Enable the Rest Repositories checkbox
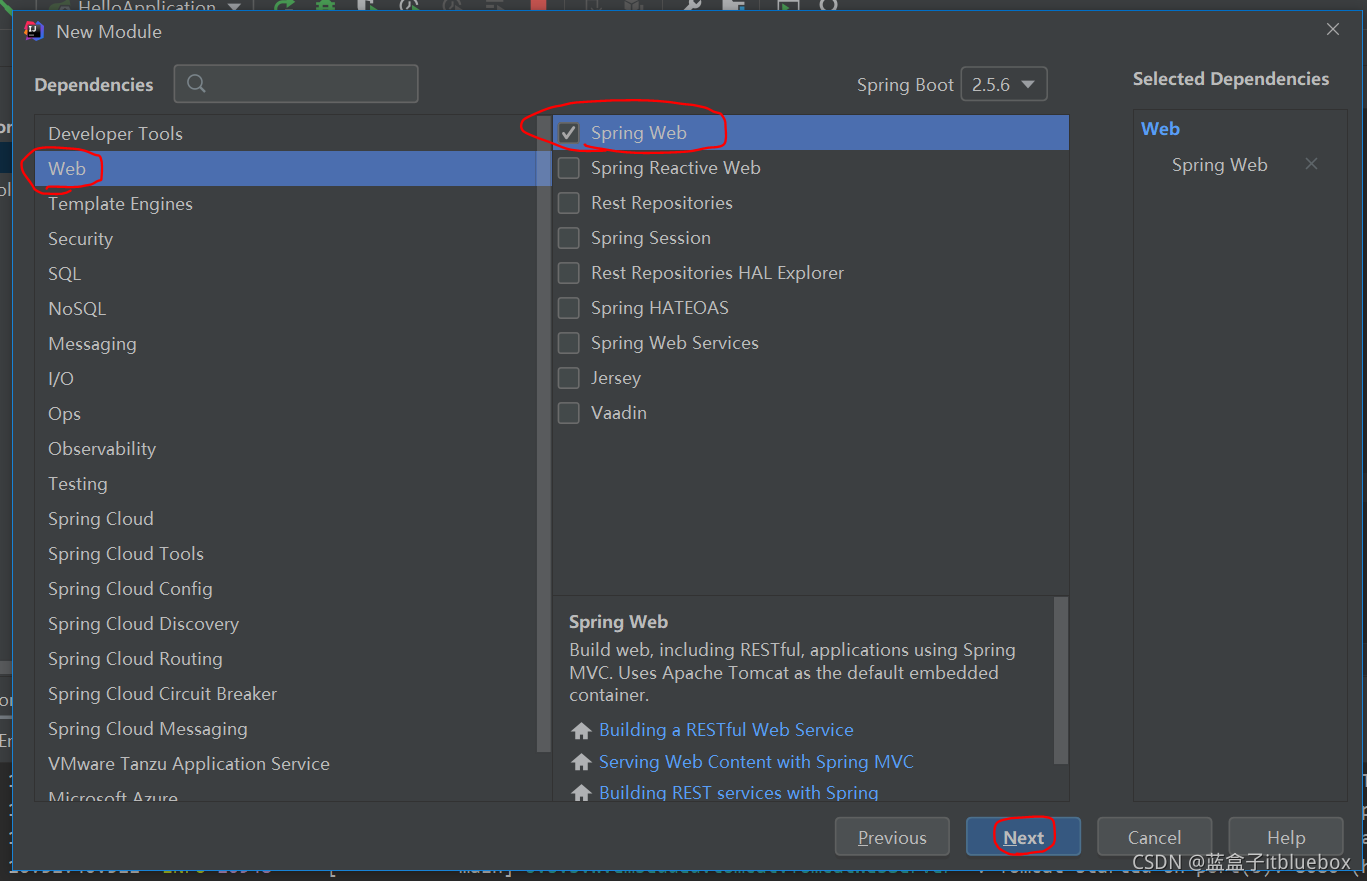This screenshot has width=1367, height=881. 569,203
